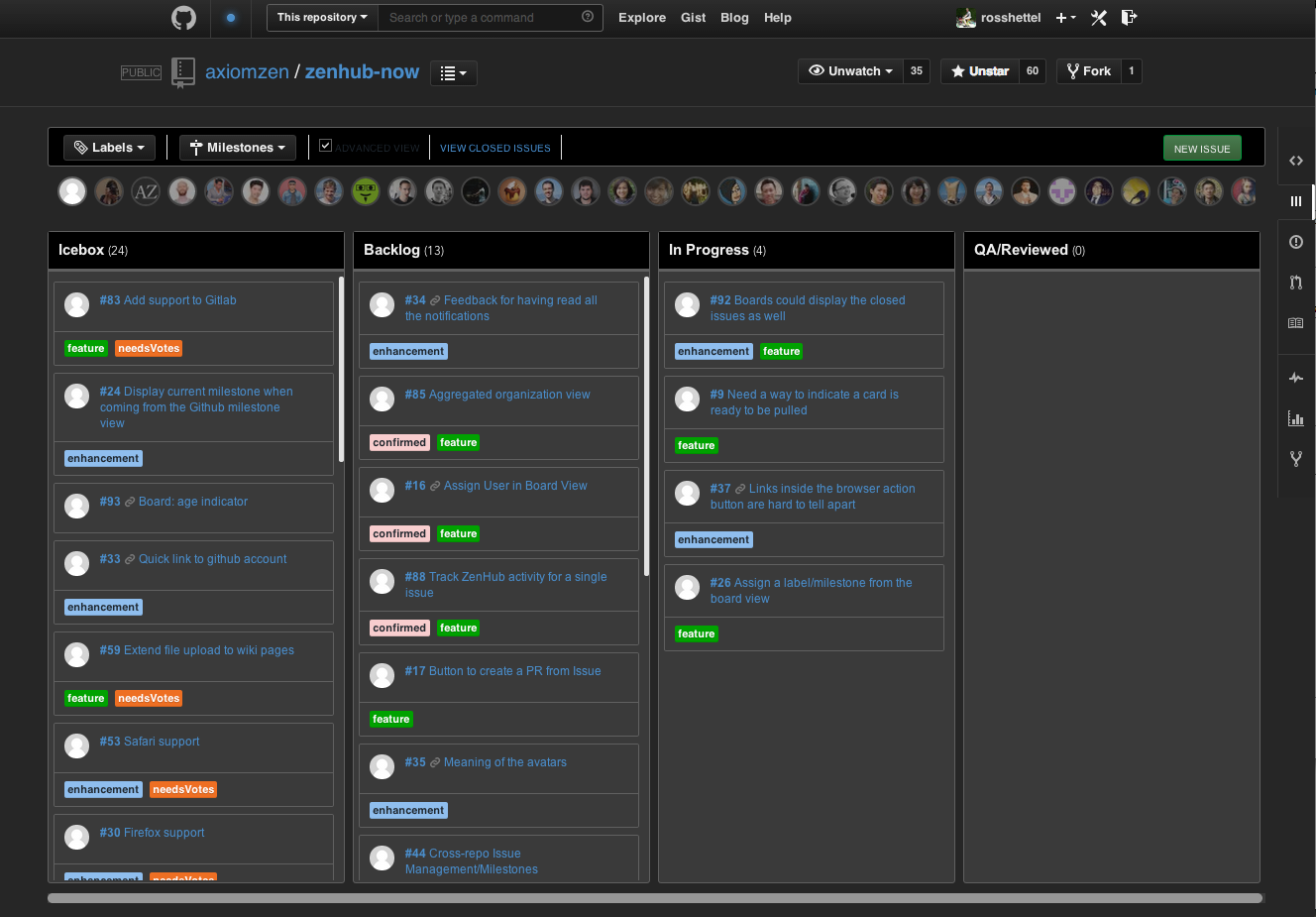Open the Pull Requests sidebar icon
Image resolution: width=1316 pixels, height=917 pixels.
tap(1296, 283)
